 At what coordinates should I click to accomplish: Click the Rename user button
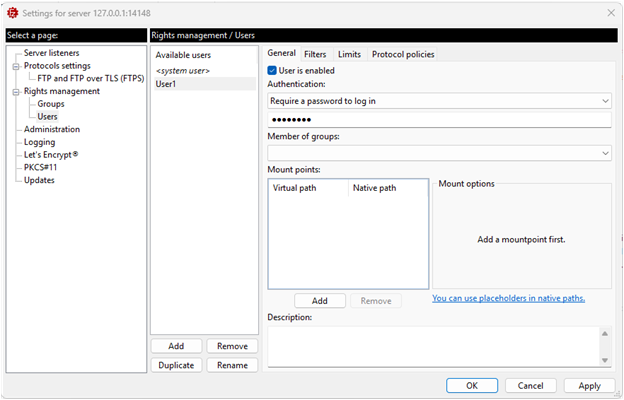point(232,365)
